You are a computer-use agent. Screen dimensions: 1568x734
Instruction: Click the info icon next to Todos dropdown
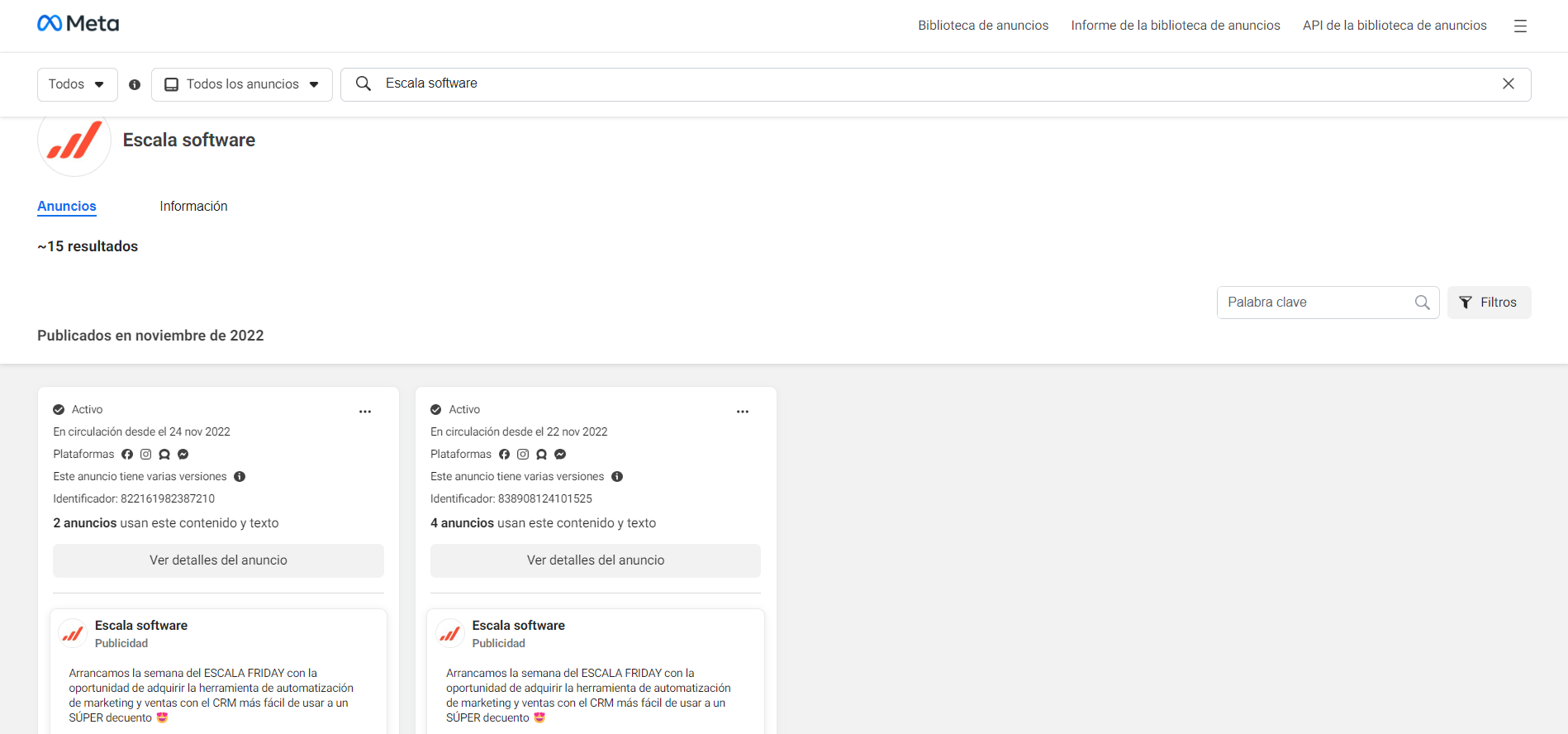[x=135, y=84]
